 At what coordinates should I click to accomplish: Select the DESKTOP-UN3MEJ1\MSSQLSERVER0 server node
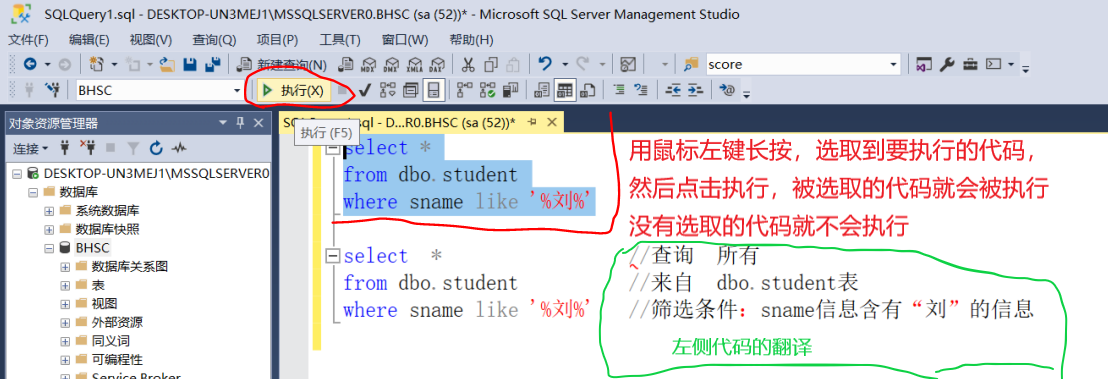[x=156, y=173]
